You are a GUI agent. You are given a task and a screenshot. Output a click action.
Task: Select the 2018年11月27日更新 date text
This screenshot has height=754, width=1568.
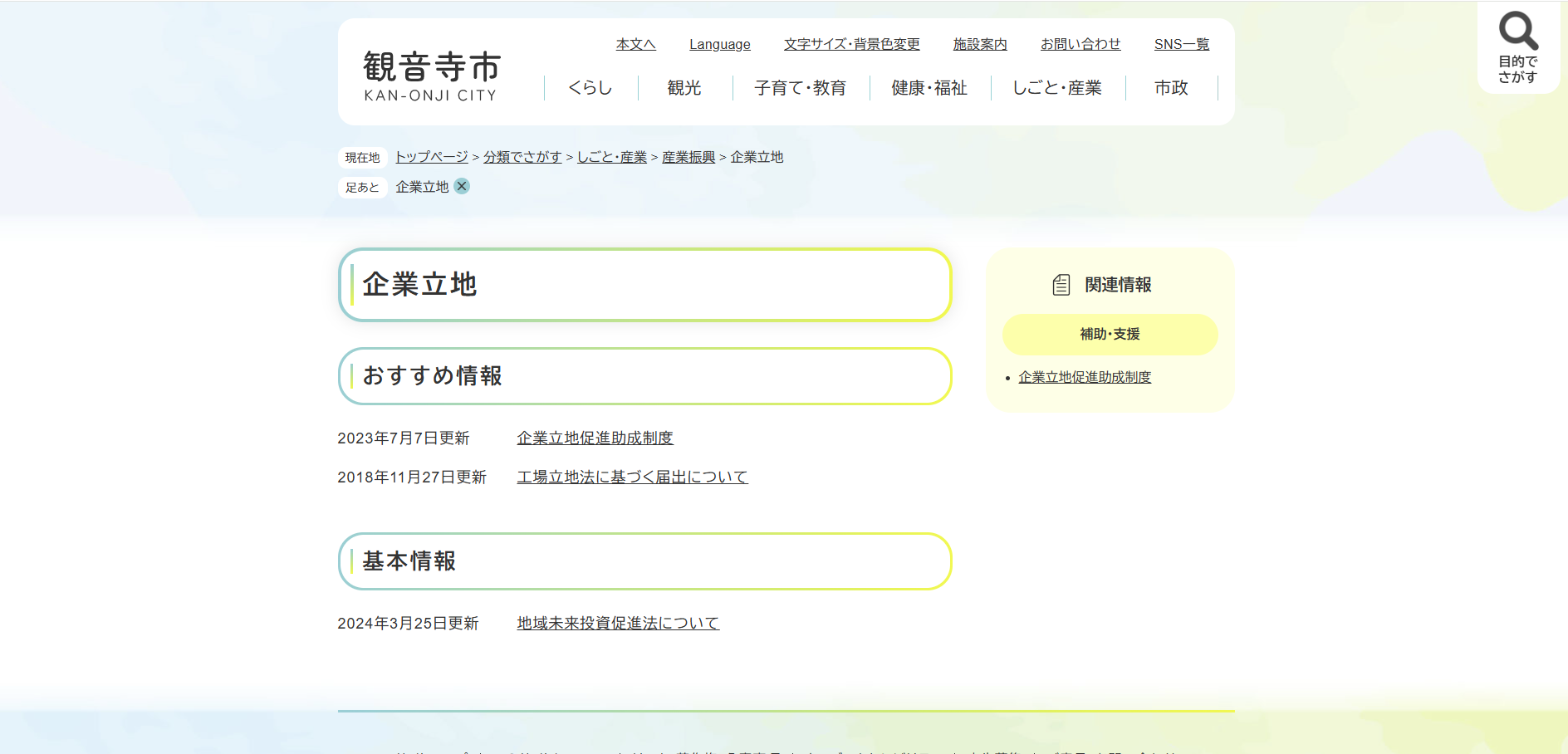[412, 477]
